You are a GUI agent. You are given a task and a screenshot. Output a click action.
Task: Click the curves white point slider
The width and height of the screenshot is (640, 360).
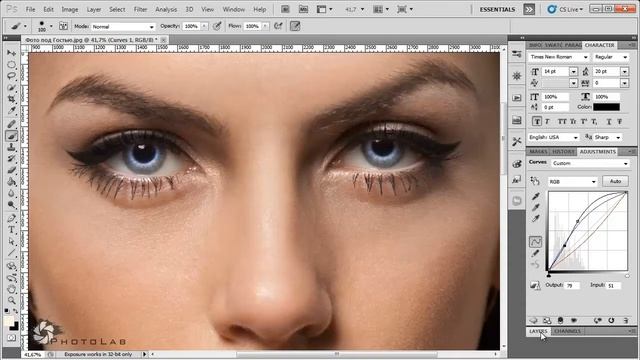click(x=627, y=276)
